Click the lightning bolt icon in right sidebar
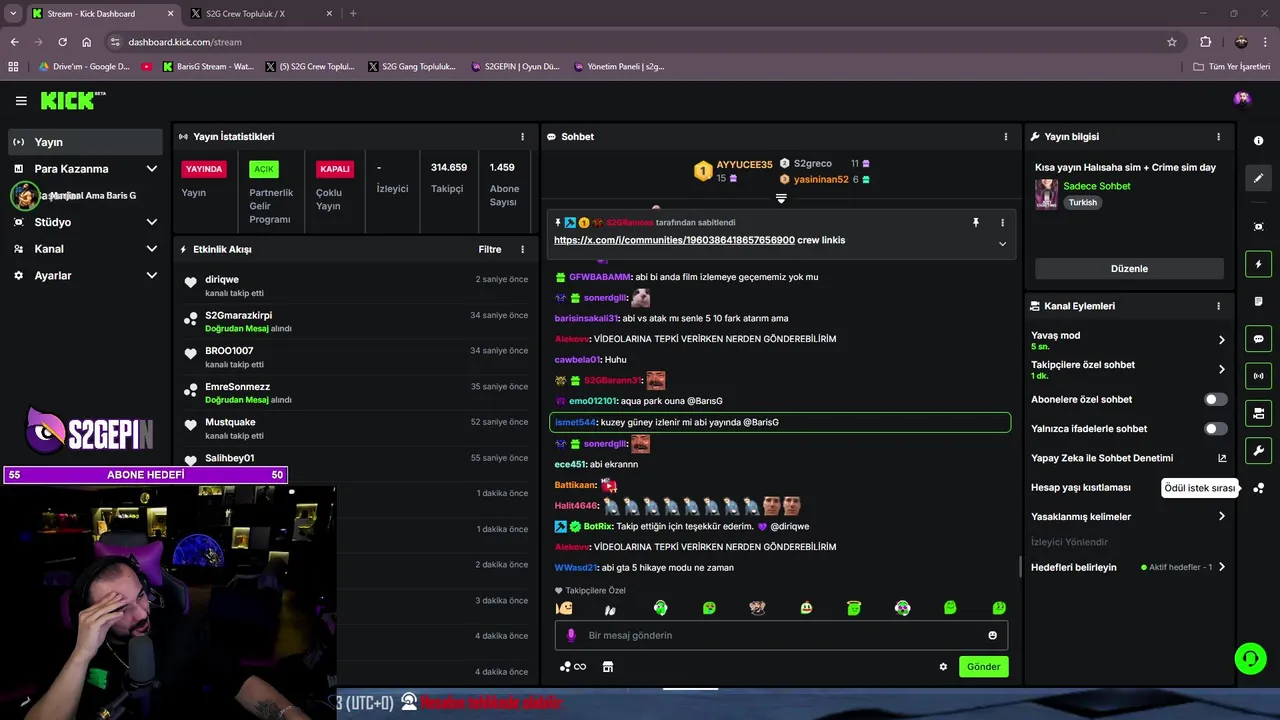Image resolution: width=1280 pixels, height=720 pixels. click(x=1258, y=264)
